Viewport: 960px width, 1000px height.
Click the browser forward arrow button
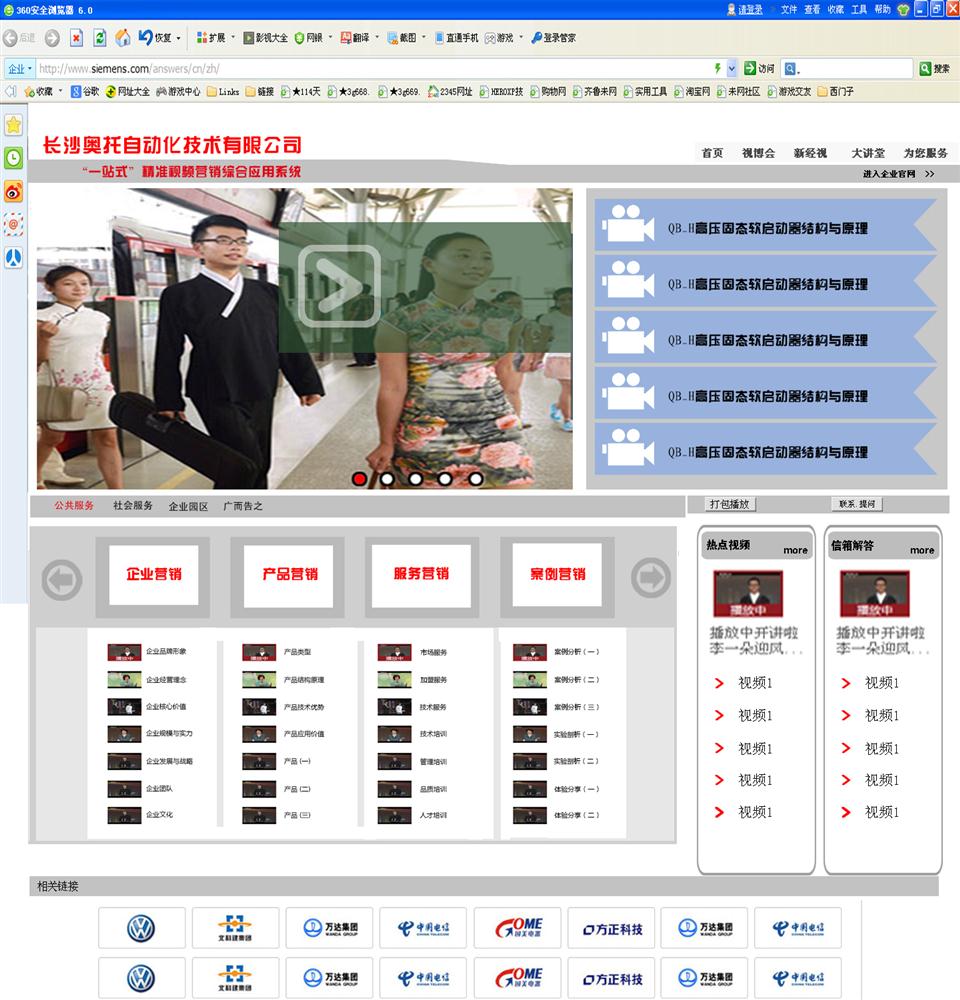click(52, 38)
